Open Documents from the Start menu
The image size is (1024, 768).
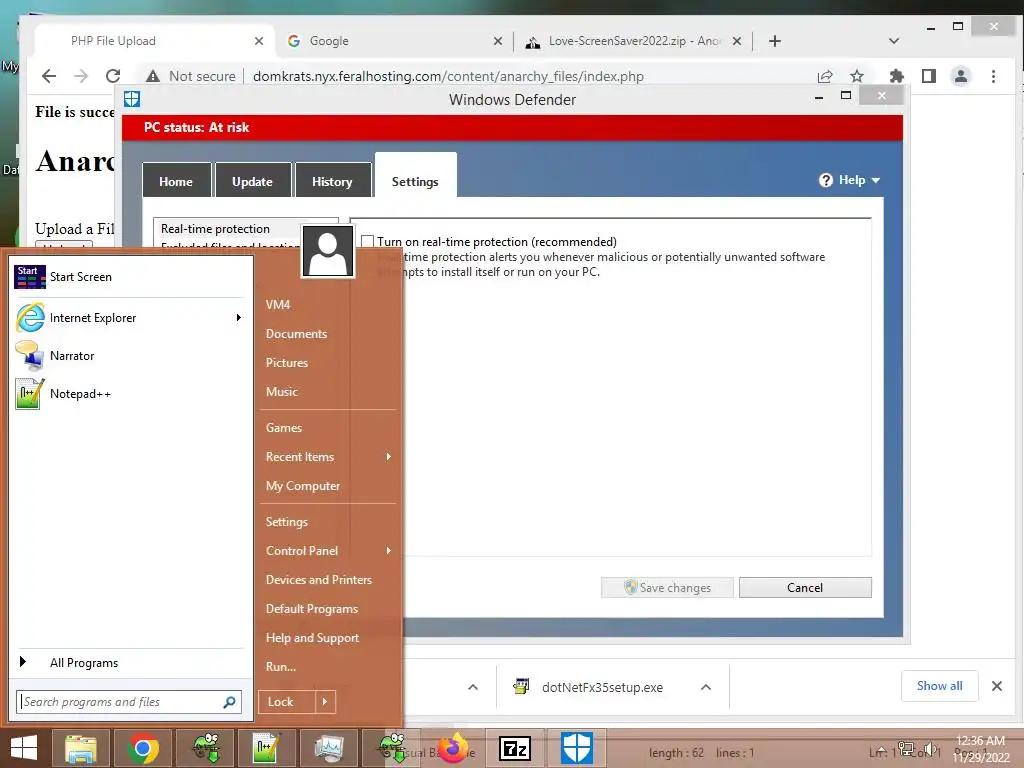tap(296, 334)
